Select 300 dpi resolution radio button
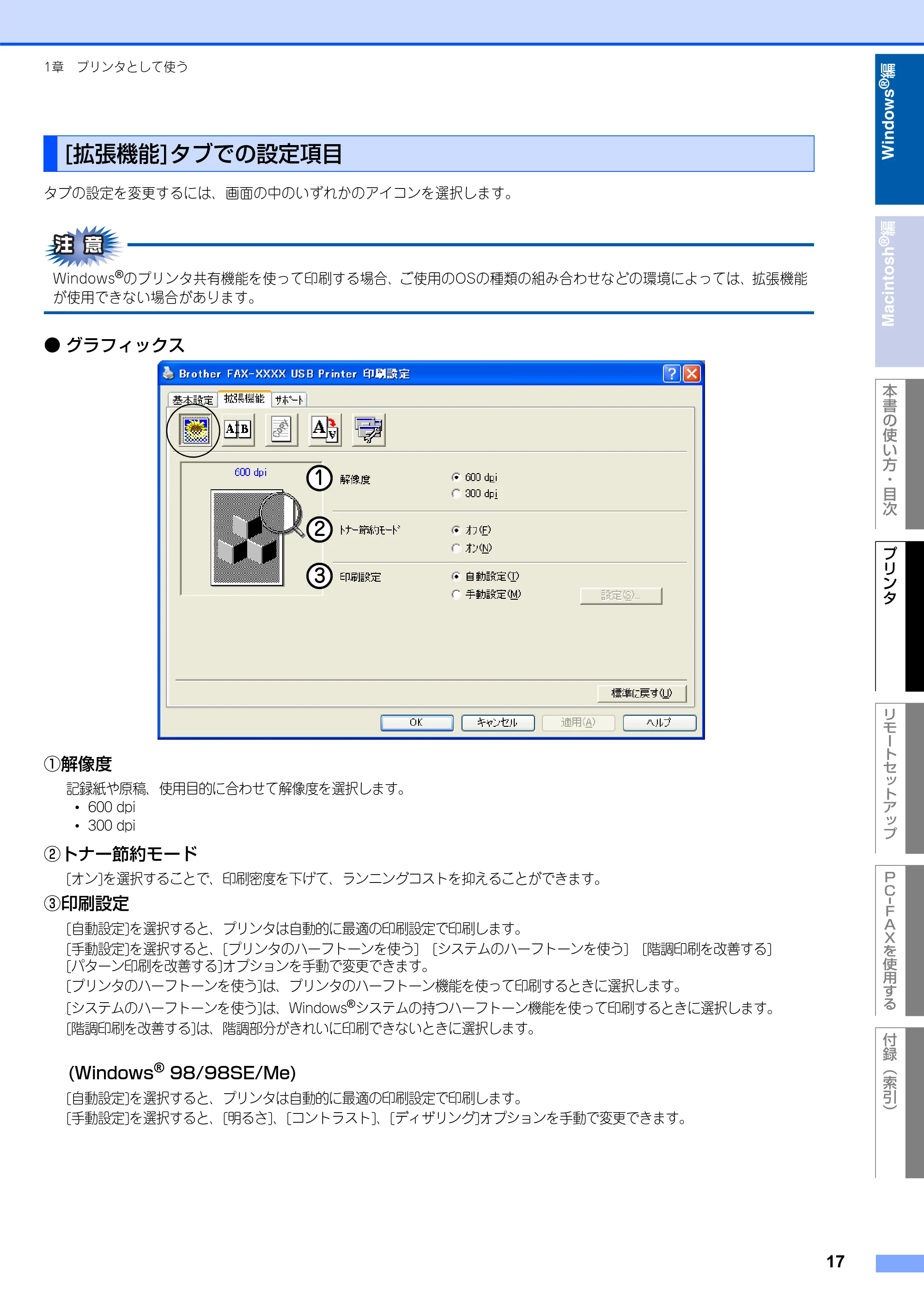 click(x=456, y=494)
